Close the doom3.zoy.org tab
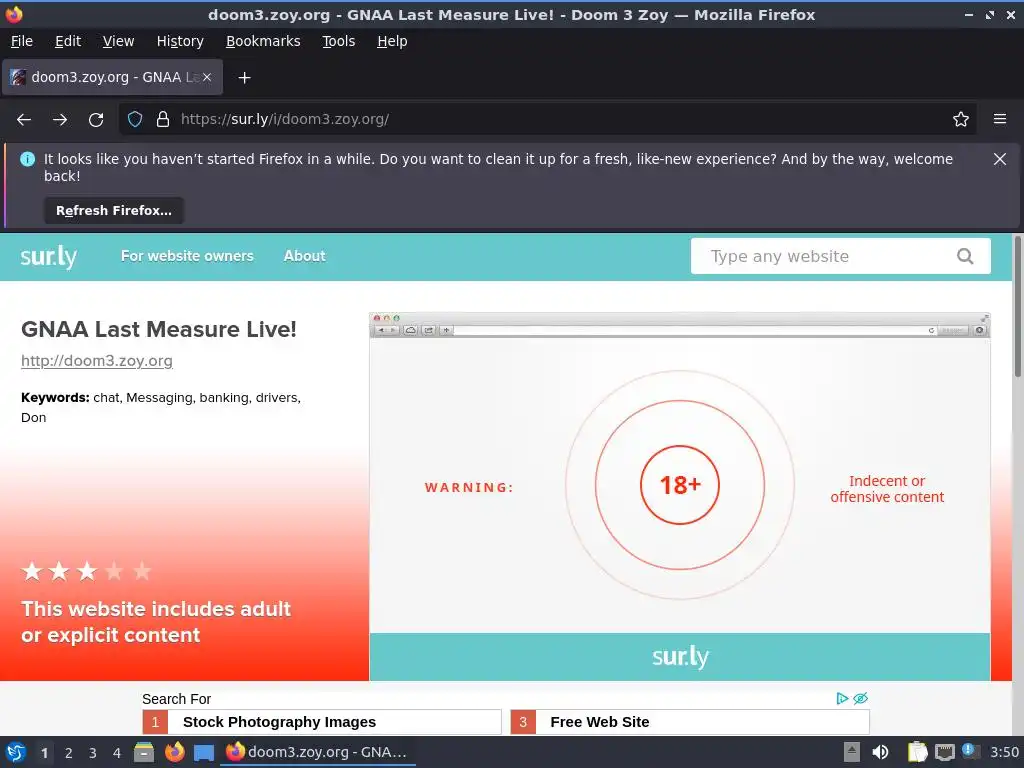Image resolution: width=1024 pixels, height=768 pixels. [207, 77]
